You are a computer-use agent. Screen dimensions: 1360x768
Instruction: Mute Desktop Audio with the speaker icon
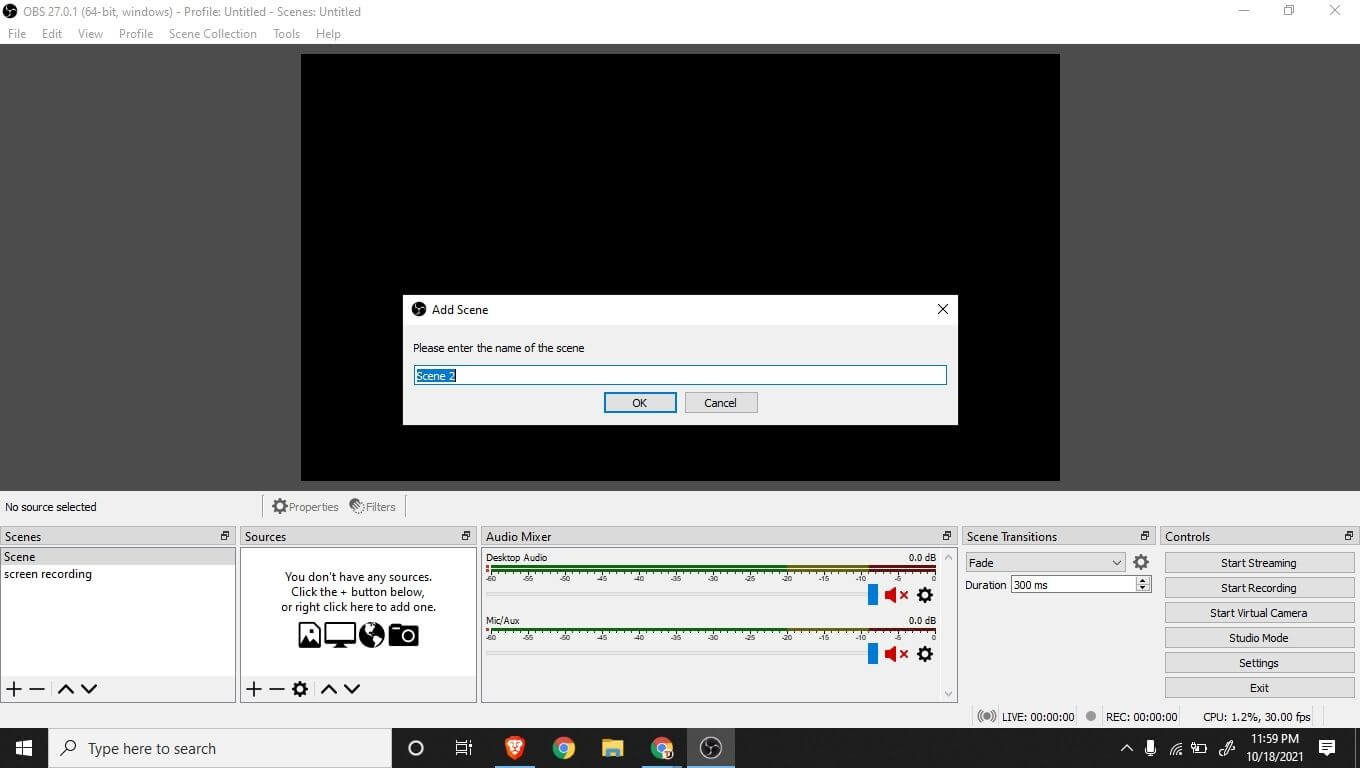point(896,595)
